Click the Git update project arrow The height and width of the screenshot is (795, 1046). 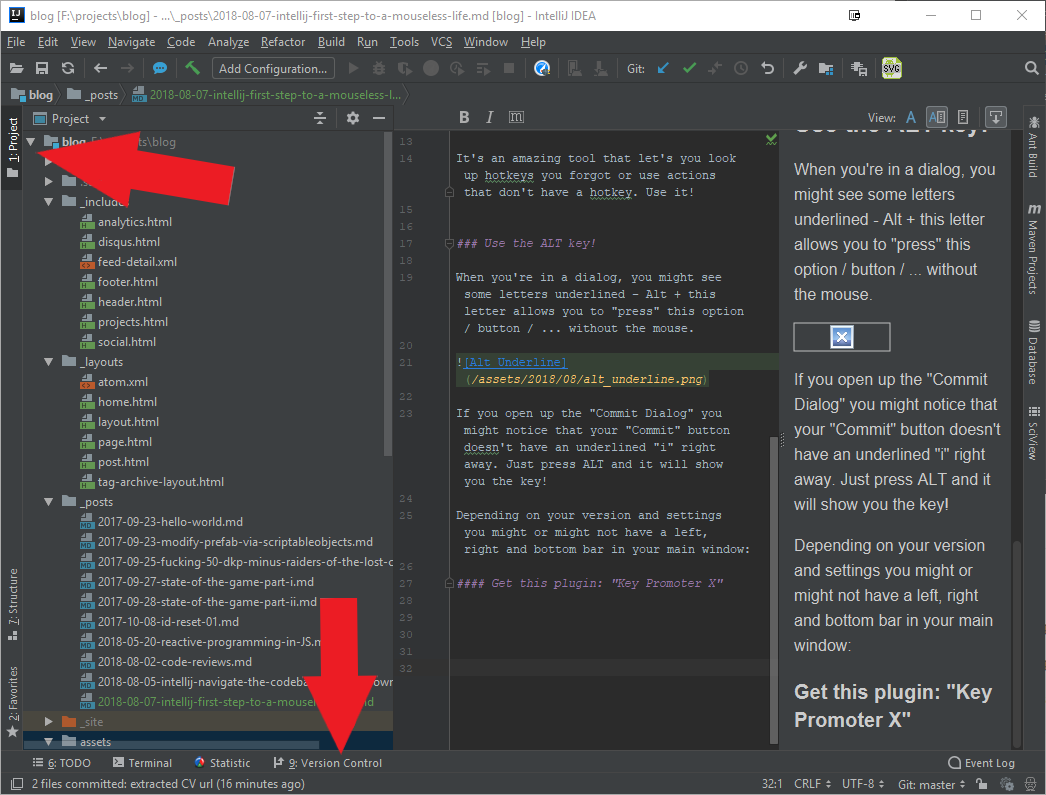tap(663, 68)
